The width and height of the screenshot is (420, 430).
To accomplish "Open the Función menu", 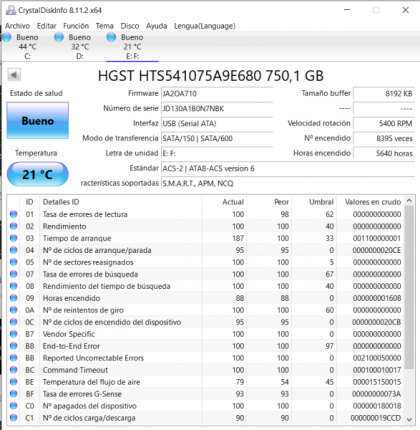I will point(76,26).
